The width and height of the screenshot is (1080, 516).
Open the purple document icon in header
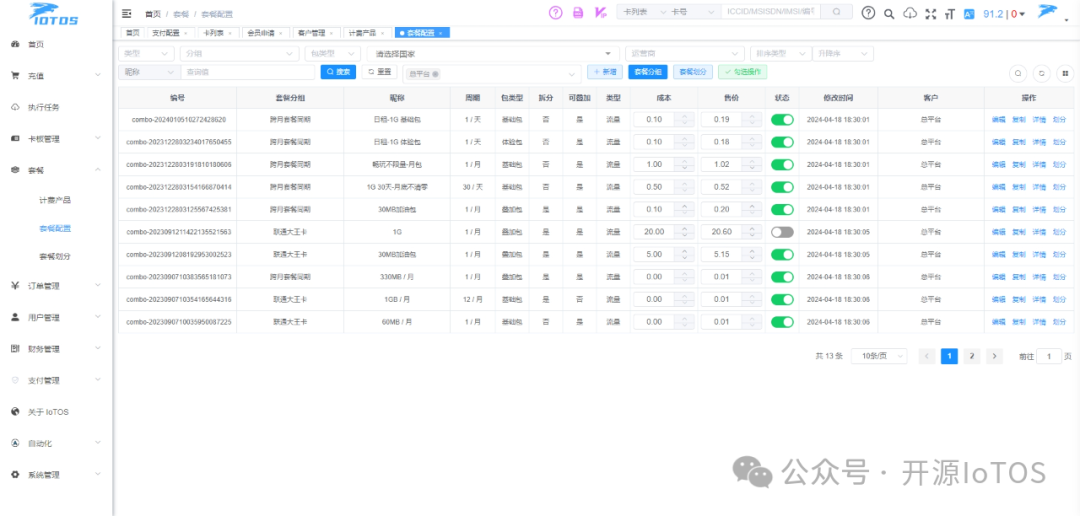579,12
